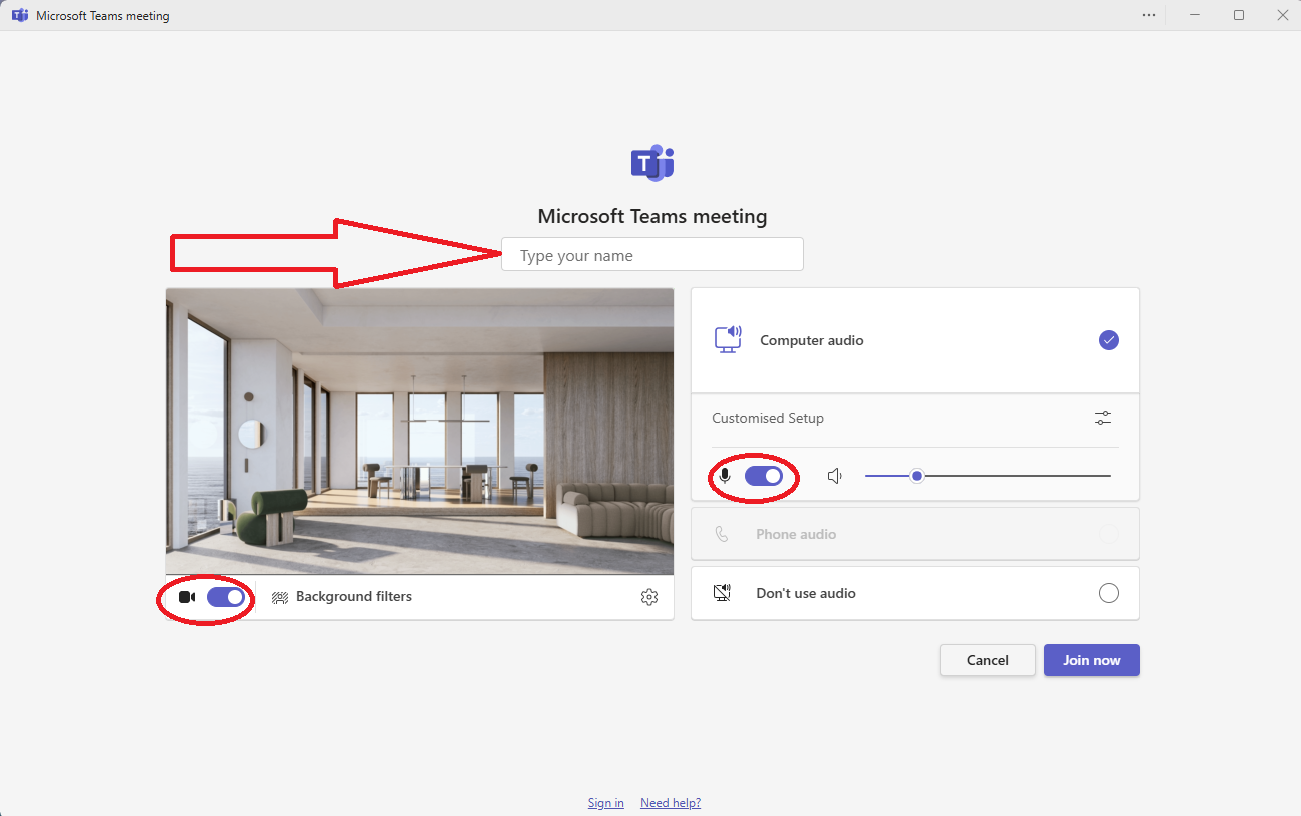Click Join now
The image size is (1301, 816).
click(x=1091, y=660)
